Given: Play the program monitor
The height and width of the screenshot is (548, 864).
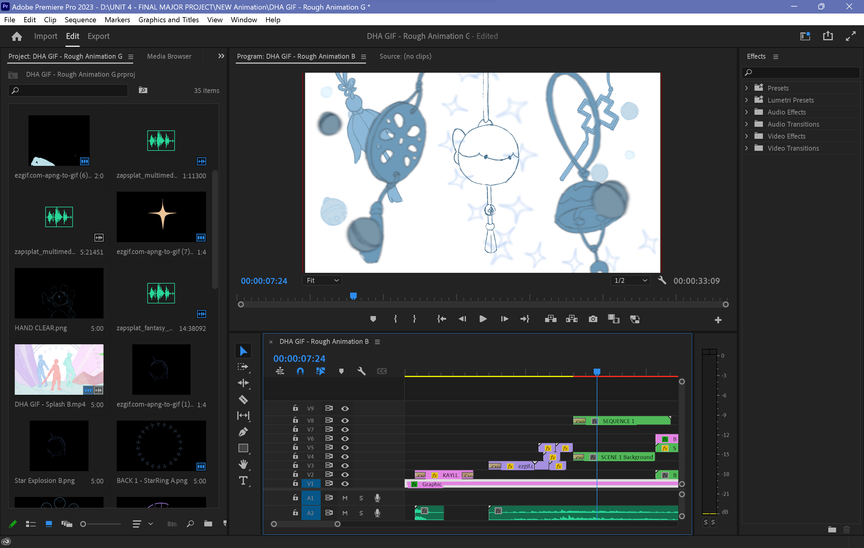Looking at the screenshot, I should pos(483,319).
